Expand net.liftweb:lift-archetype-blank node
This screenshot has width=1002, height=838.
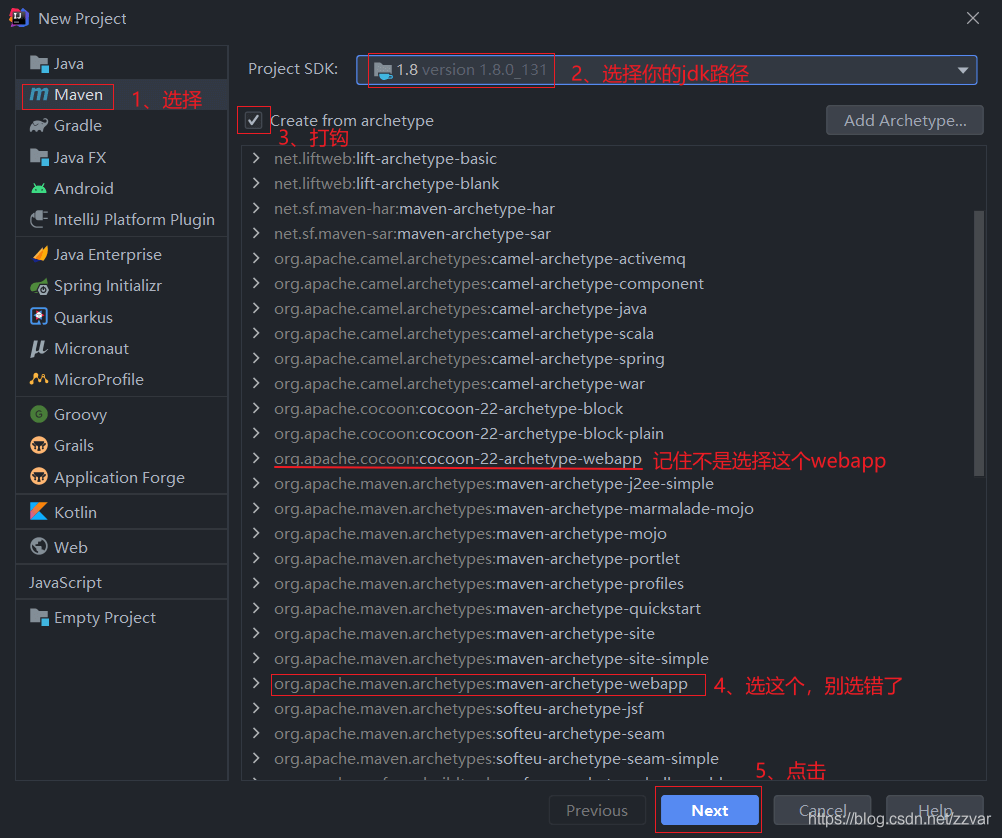tap(256, 183)
